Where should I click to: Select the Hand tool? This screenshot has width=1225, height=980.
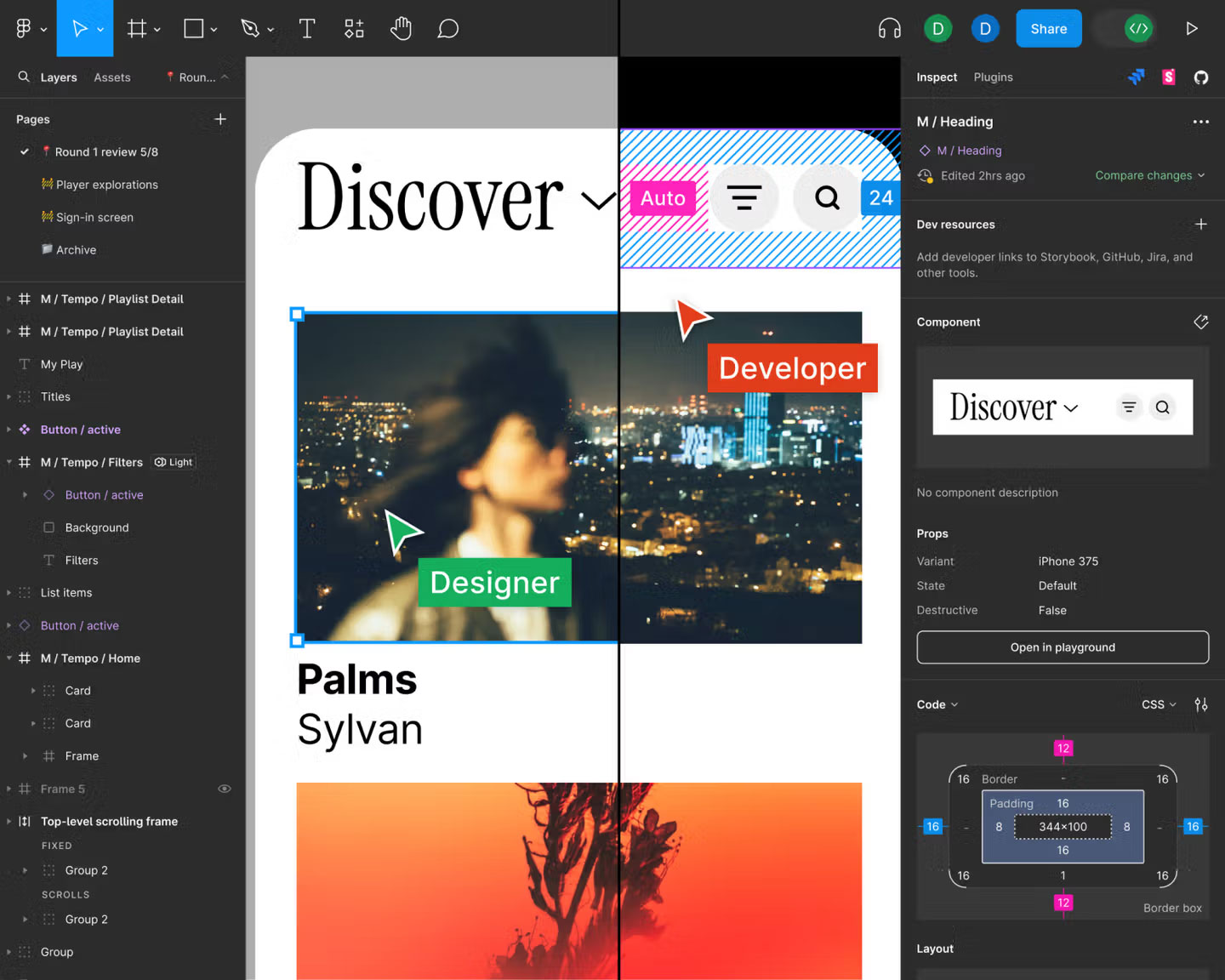tap(401, 28)
